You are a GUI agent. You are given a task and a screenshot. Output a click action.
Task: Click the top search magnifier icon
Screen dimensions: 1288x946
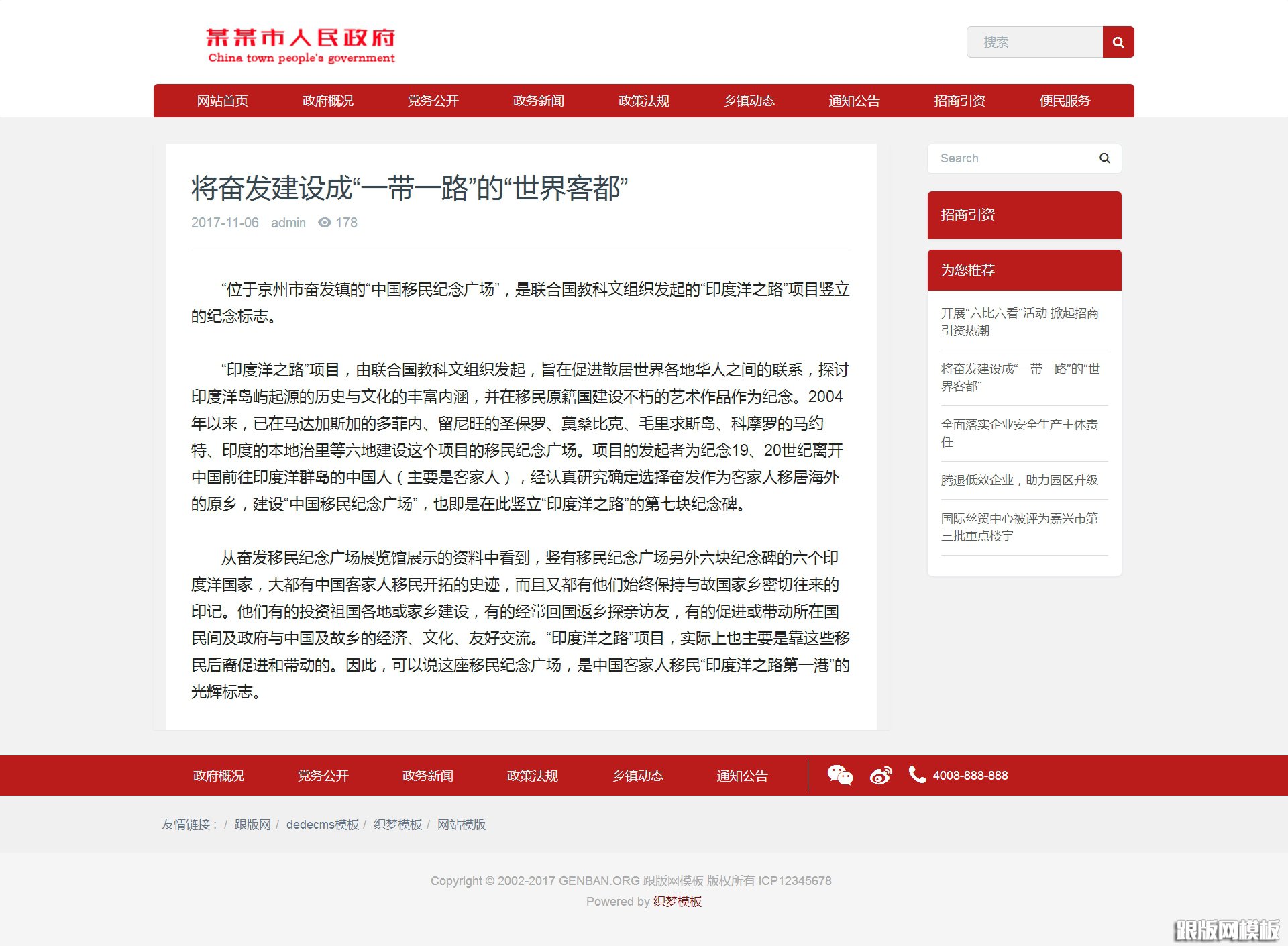[1118, 42]
